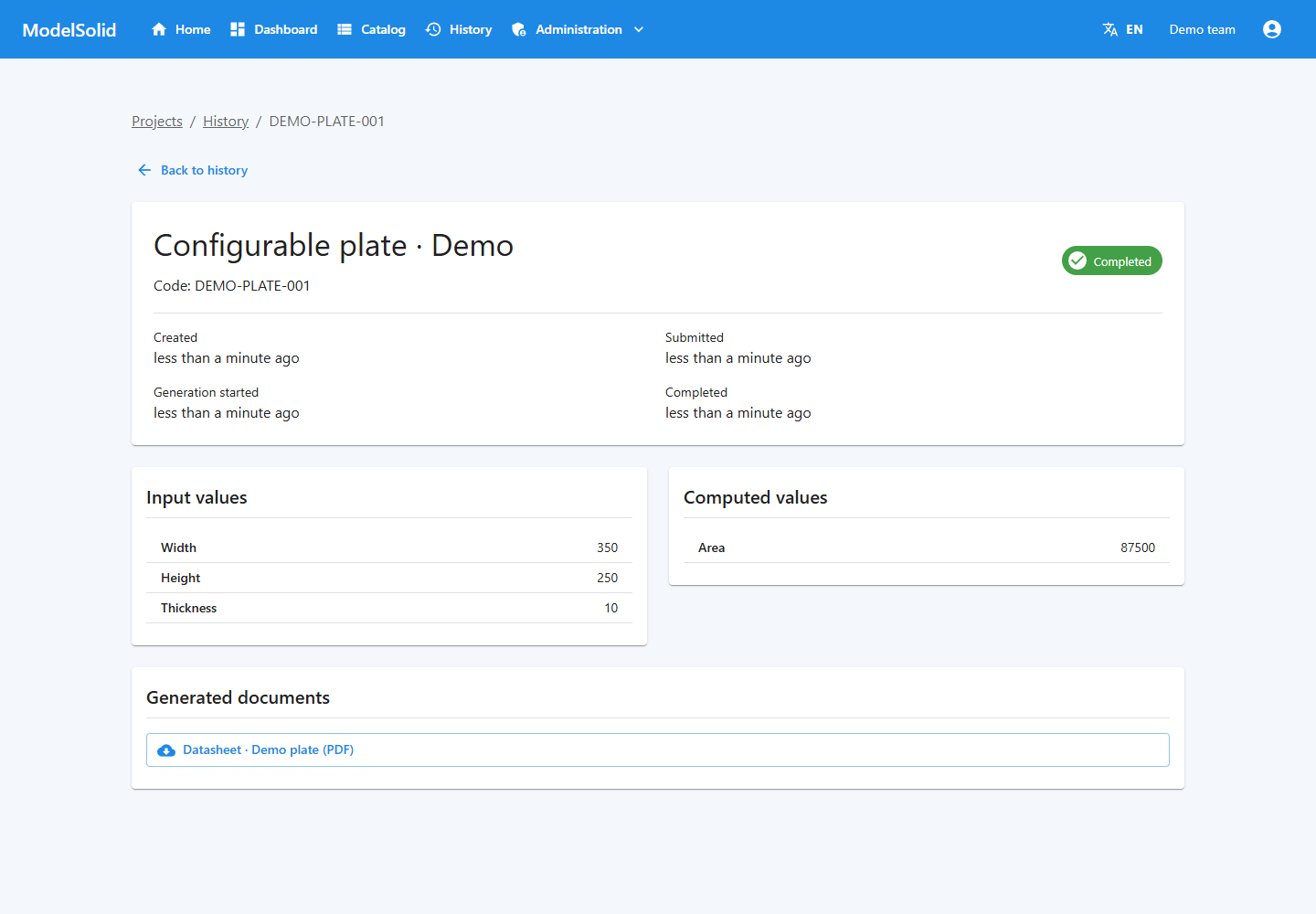This screenshot has width=1316, height=914.
Task: Click the Back to history link
Action: (x=193, y=170)
